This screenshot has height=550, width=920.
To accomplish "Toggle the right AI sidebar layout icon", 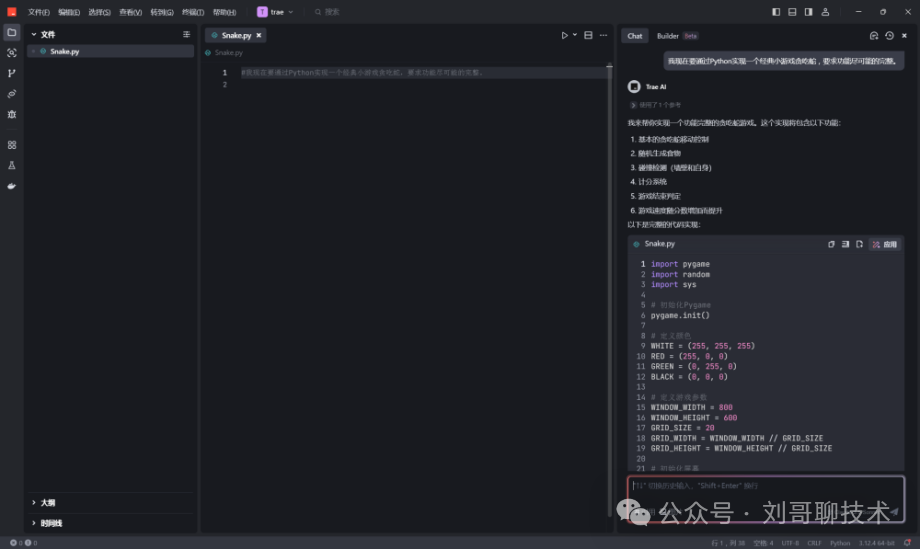I will tap(808, 12).
